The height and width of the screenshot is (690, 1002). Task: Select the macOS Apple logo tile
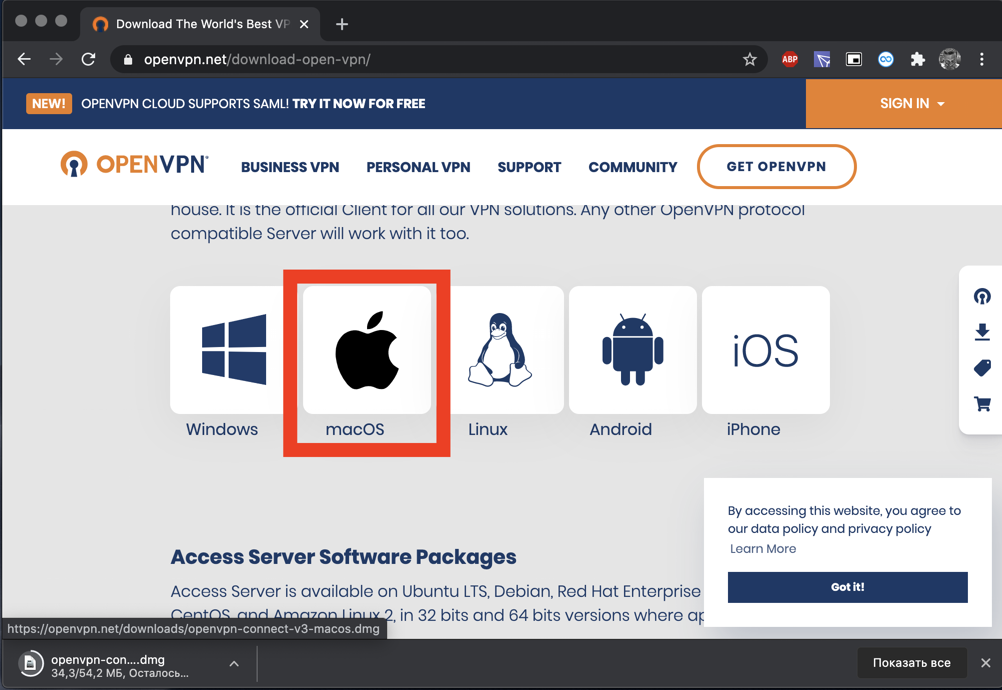tap(367, 350)
